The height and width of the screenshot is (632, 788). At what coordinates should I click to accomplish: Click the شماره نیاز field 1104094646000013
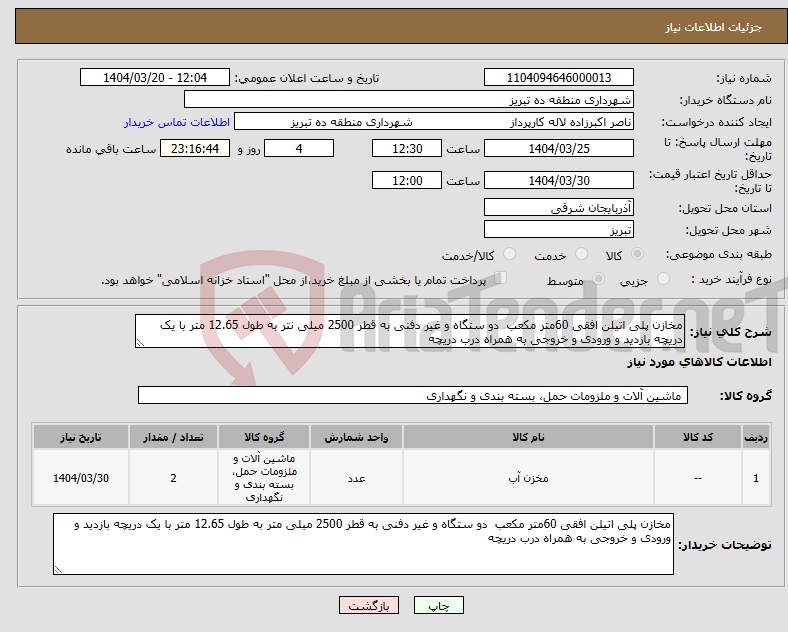click(x=559, y=77)
